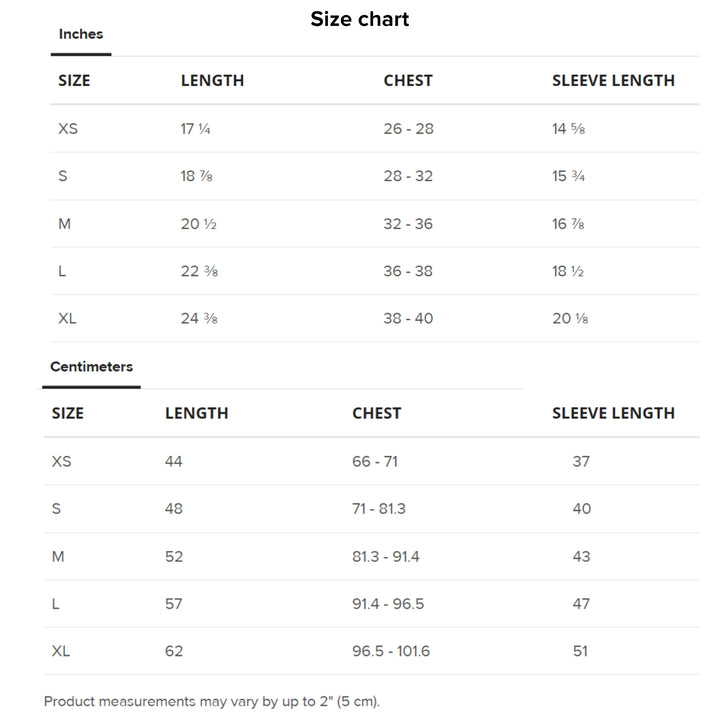The width and height of the screenshot is (720, 720).
Task: Click the CHEST header in centimeters table
Action: tap(377, 413)
